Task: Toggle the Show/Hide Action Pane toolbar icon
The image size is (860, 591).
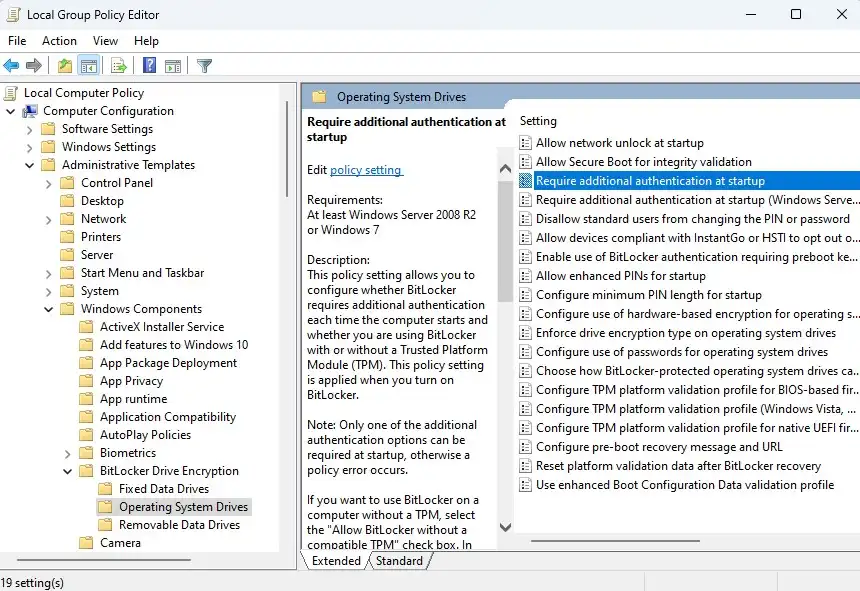Action: pyautogui.click(x=173, y=66)
